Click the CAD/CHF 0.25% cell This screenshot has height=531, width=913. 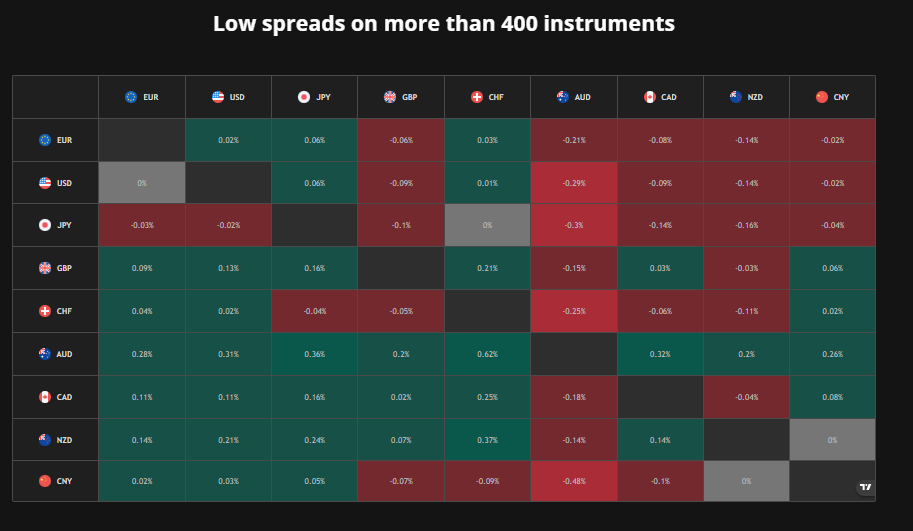[x=487, y=397]
